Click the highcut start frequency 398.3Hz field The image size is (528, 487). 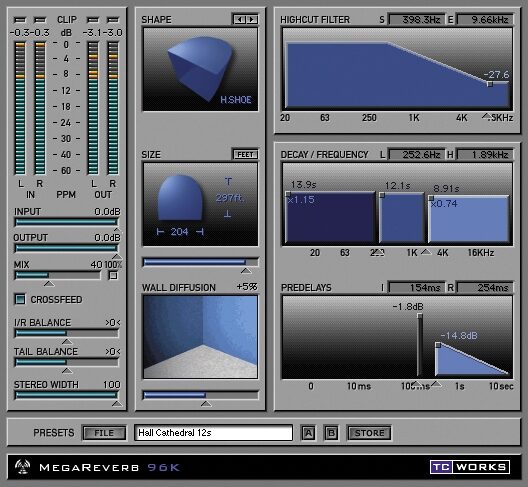pyautogui.click(x=417, y=20)
